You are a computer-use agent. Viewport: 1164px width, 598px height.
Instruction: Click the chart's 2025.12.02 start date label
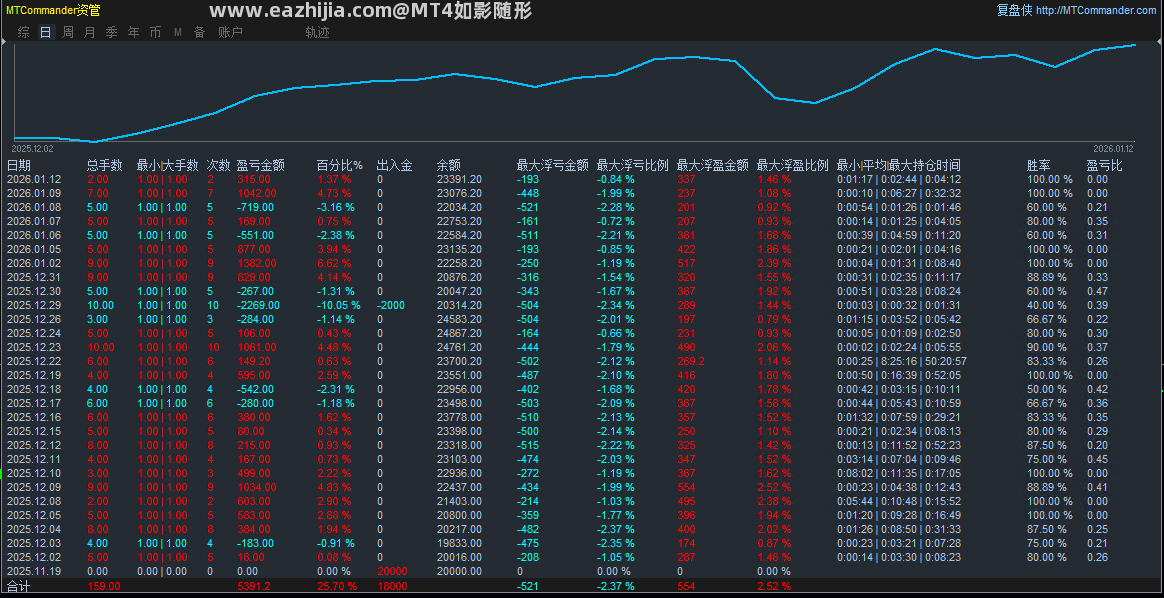pyautogui.click(x=32, y=148)
